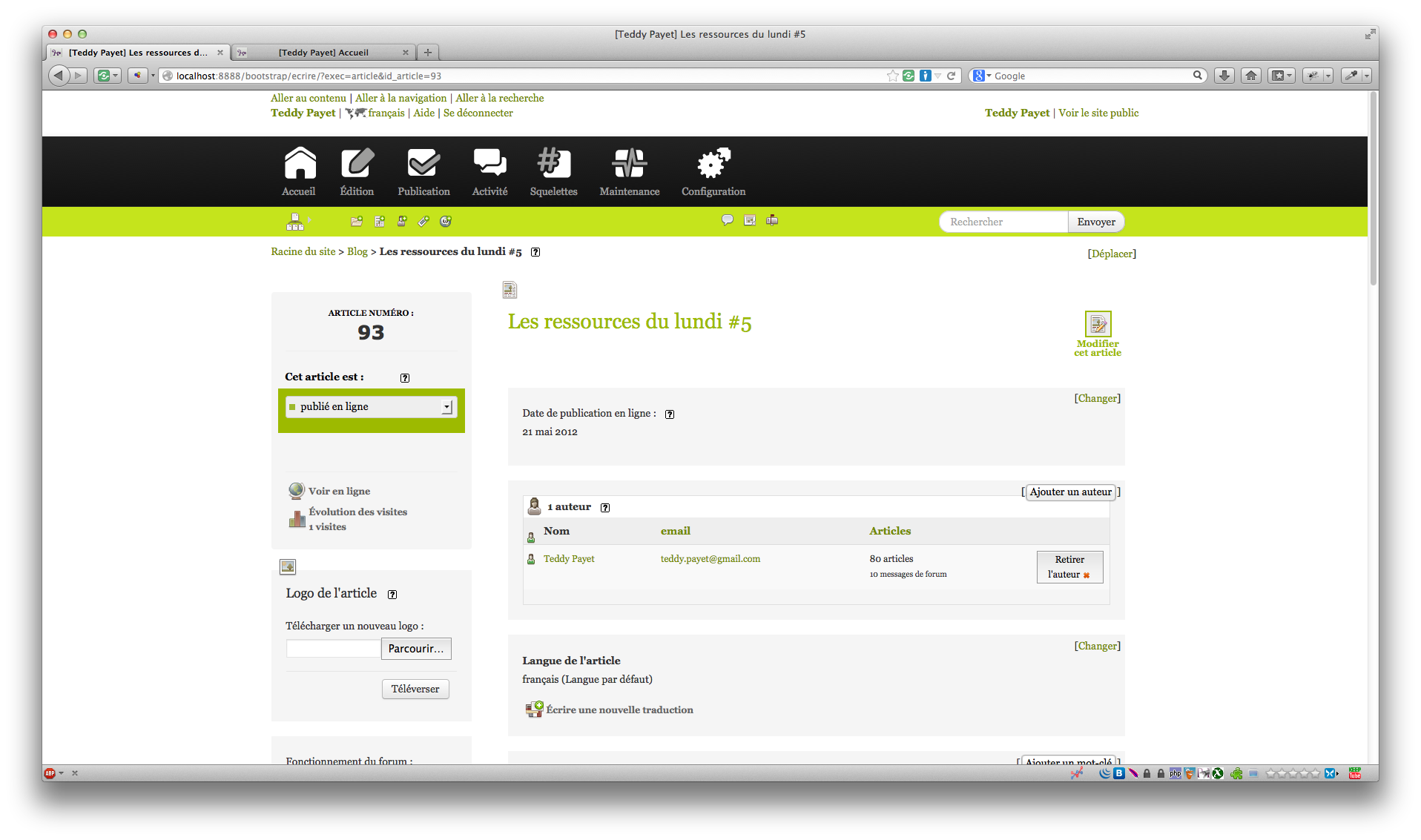Expand the Google search engine dropdown
This screenshot has height=840, width=1421.
pos(989,76)
